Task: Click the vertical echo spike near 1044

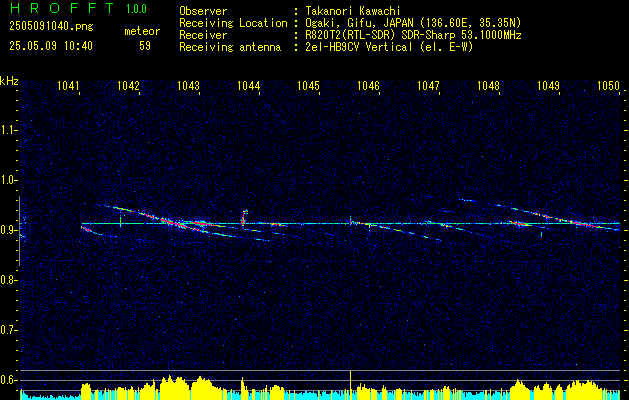Action: [x=243, y=217]
